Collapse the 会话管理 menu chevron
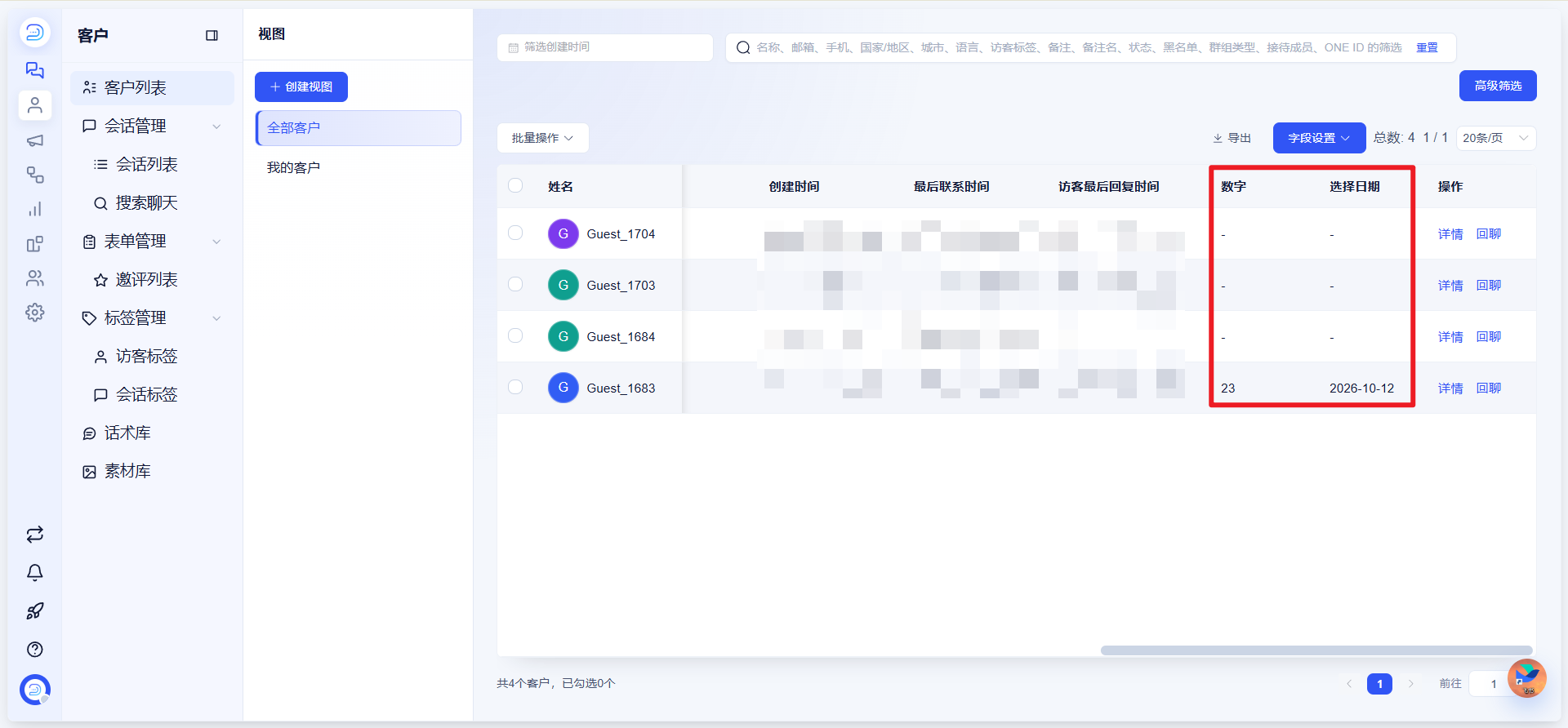 (x=216, y=127)
